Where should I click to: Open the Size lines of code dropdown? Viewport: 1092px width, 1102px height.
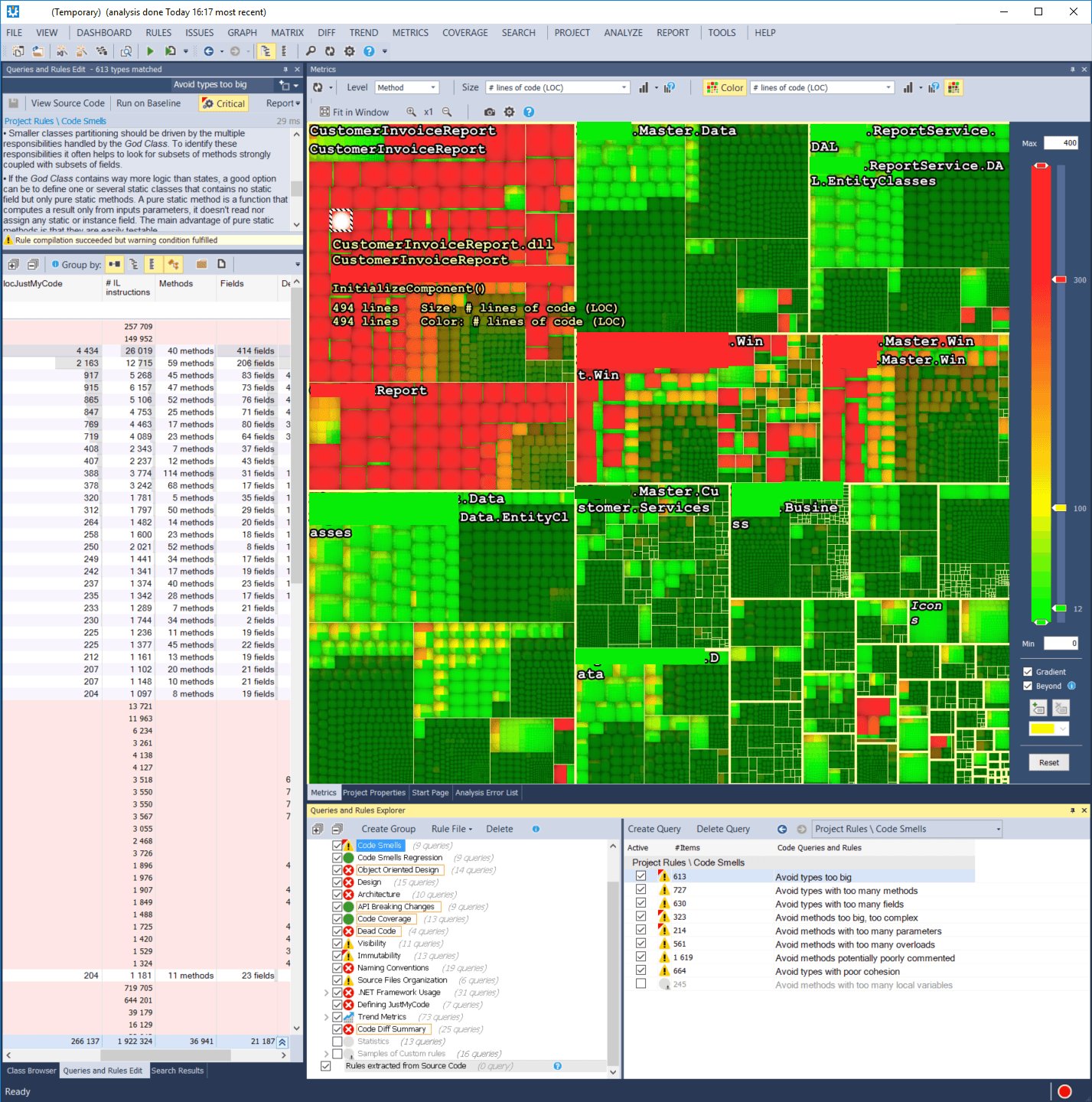557,88
